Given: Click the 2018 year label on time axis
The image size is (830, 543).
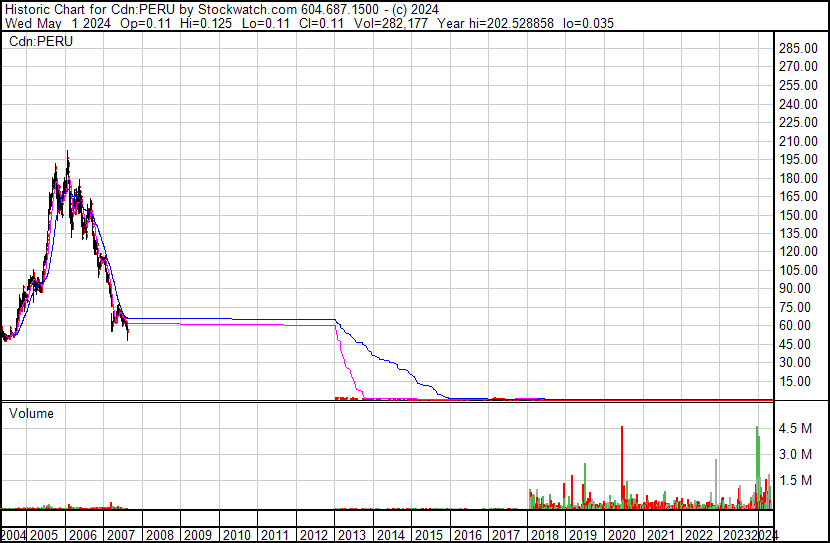Looking at the screenshot, I should 544,535.
